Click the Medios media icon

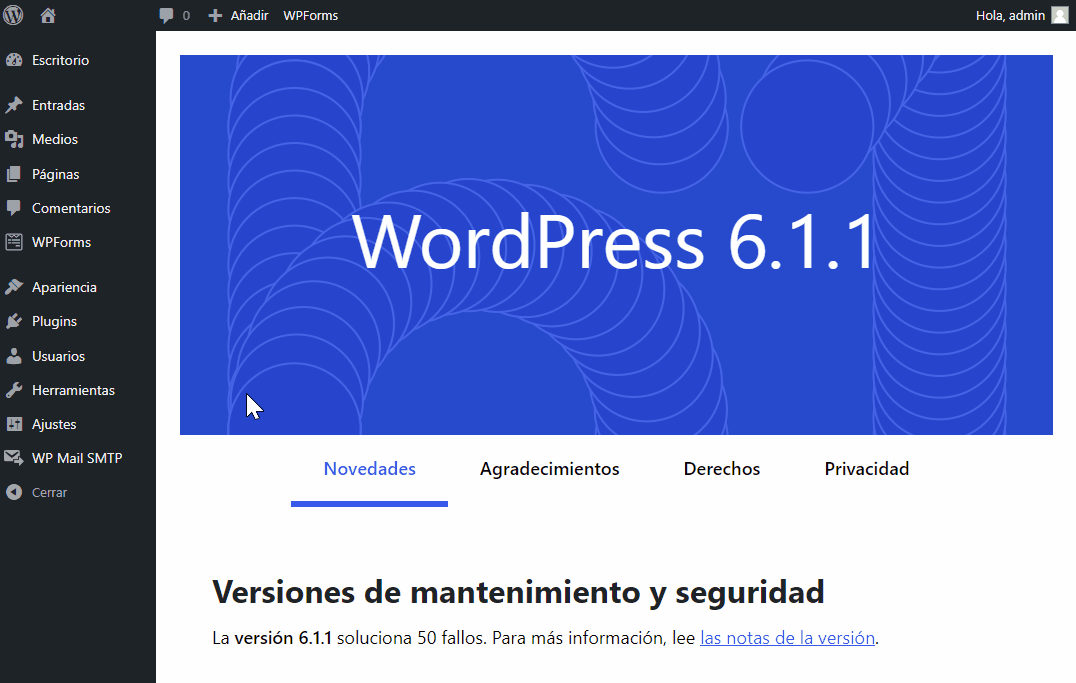point(14,139)
